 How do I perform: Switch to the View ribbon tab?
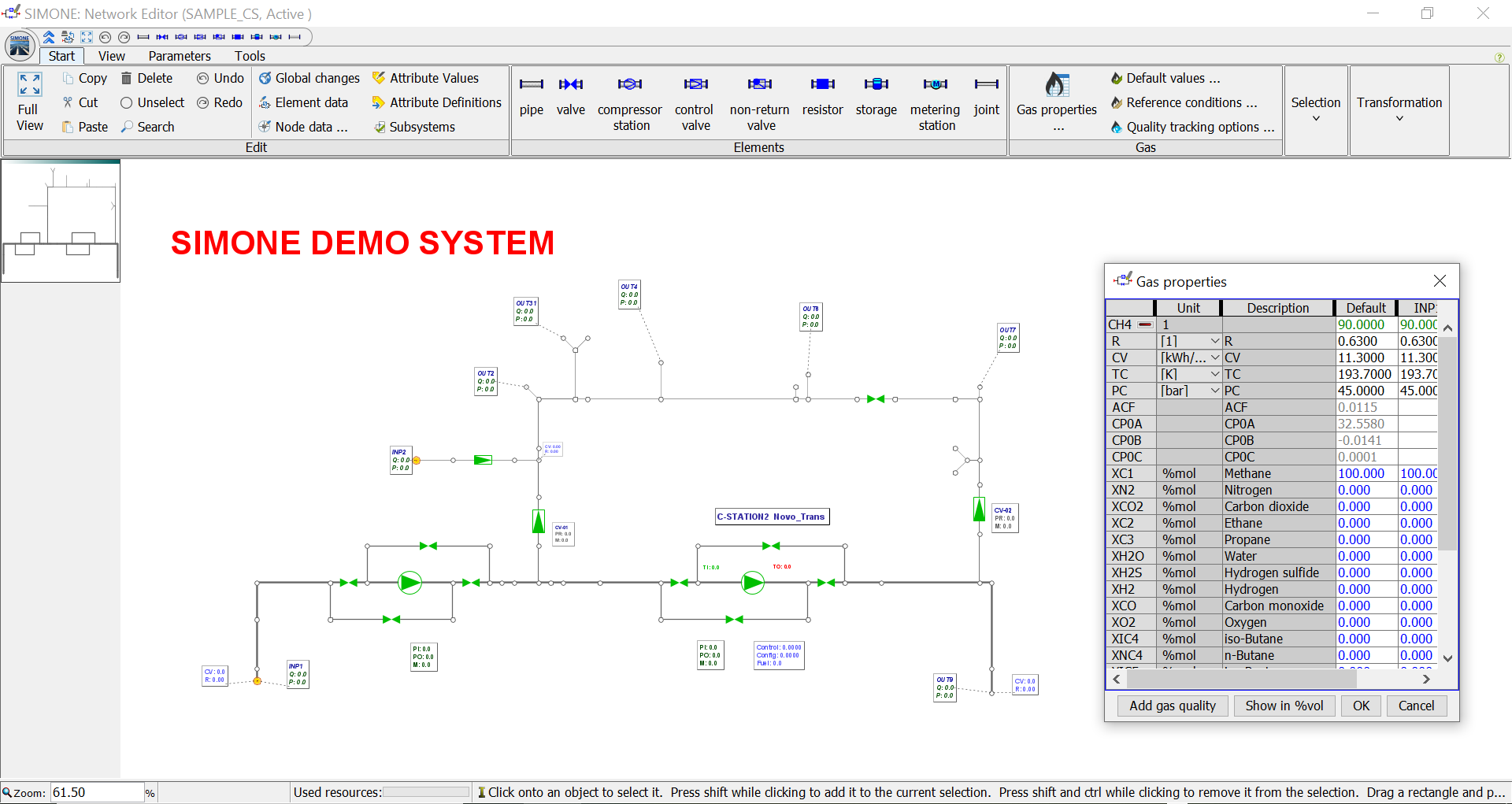tap(111, 56)
